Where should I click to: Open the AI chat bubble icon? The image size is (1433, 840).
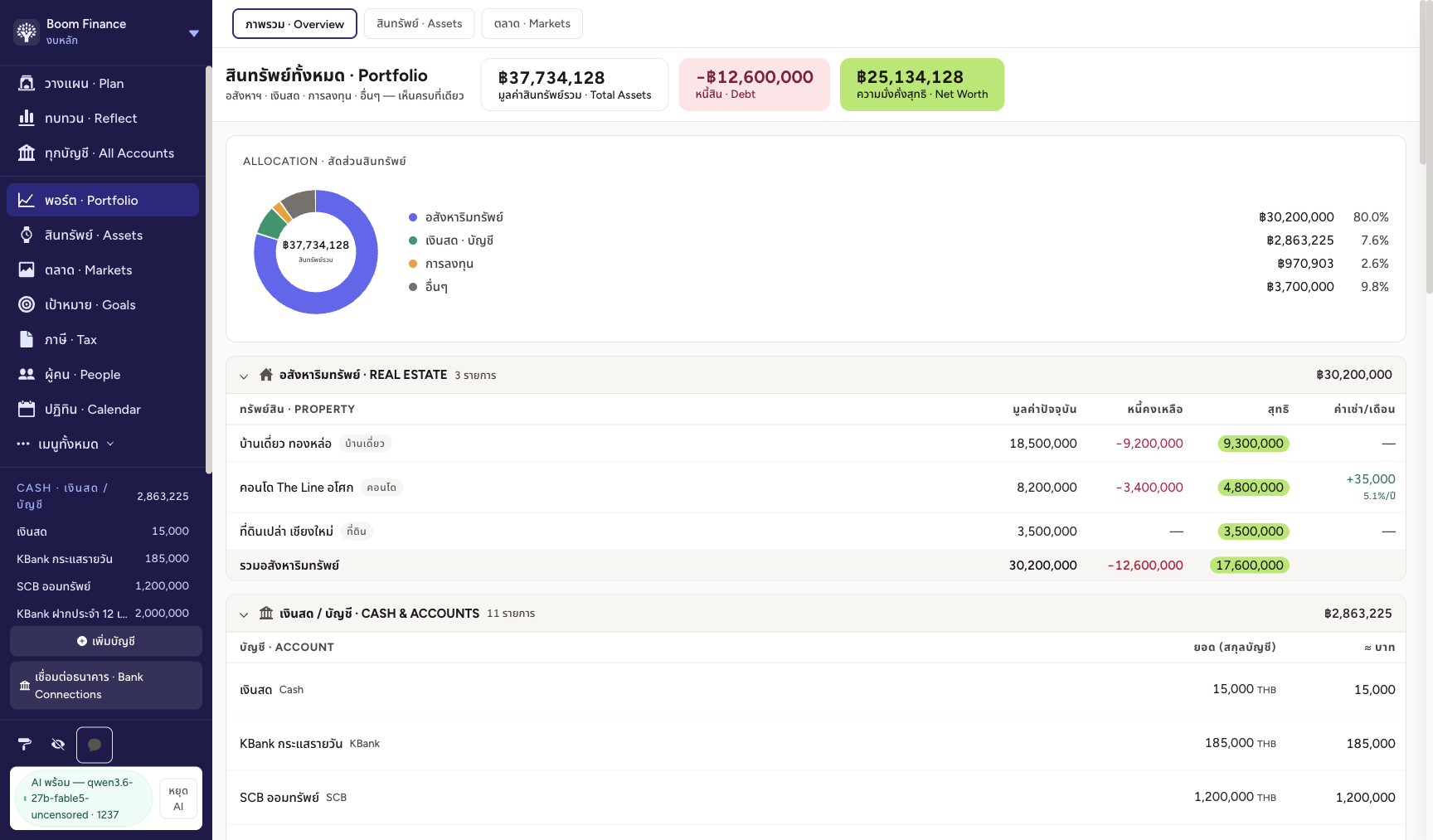point(95,745)
